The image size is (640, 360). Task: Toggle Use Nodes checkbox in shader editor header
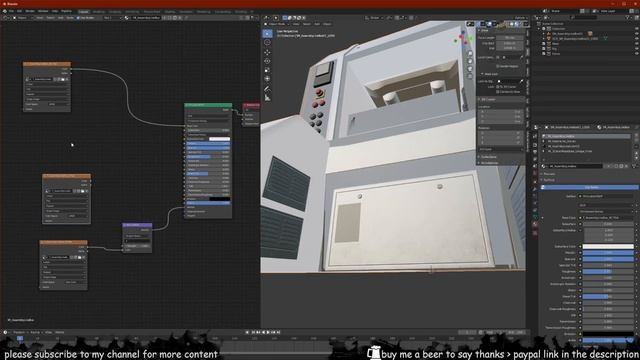(78, 18)
